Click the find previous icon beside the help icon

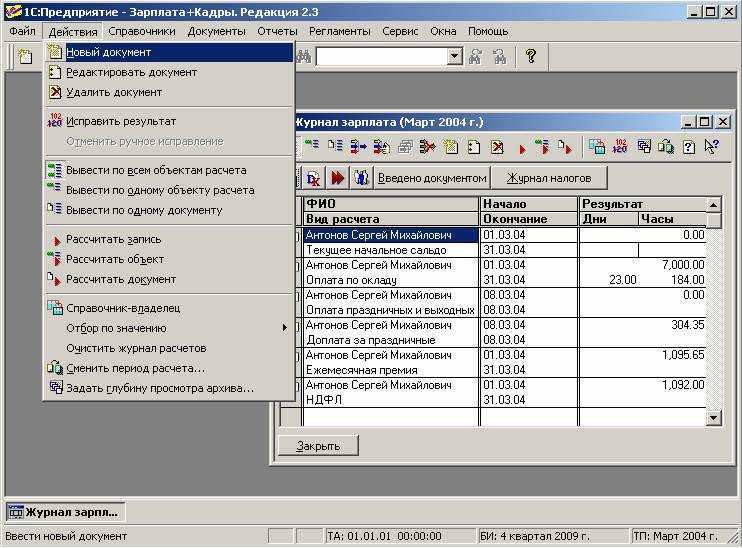tap(500, 57)
